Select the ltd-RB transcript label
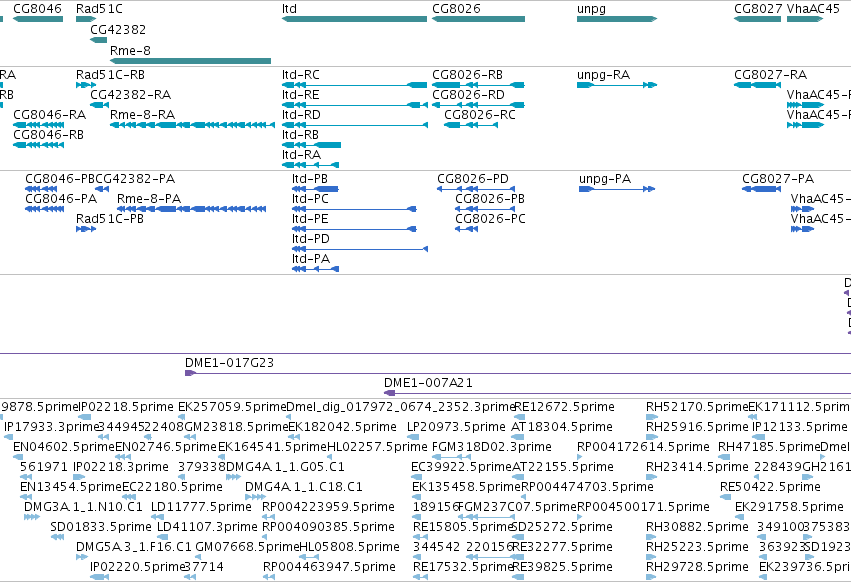This screenshot has width=851, height=582. 300,135
